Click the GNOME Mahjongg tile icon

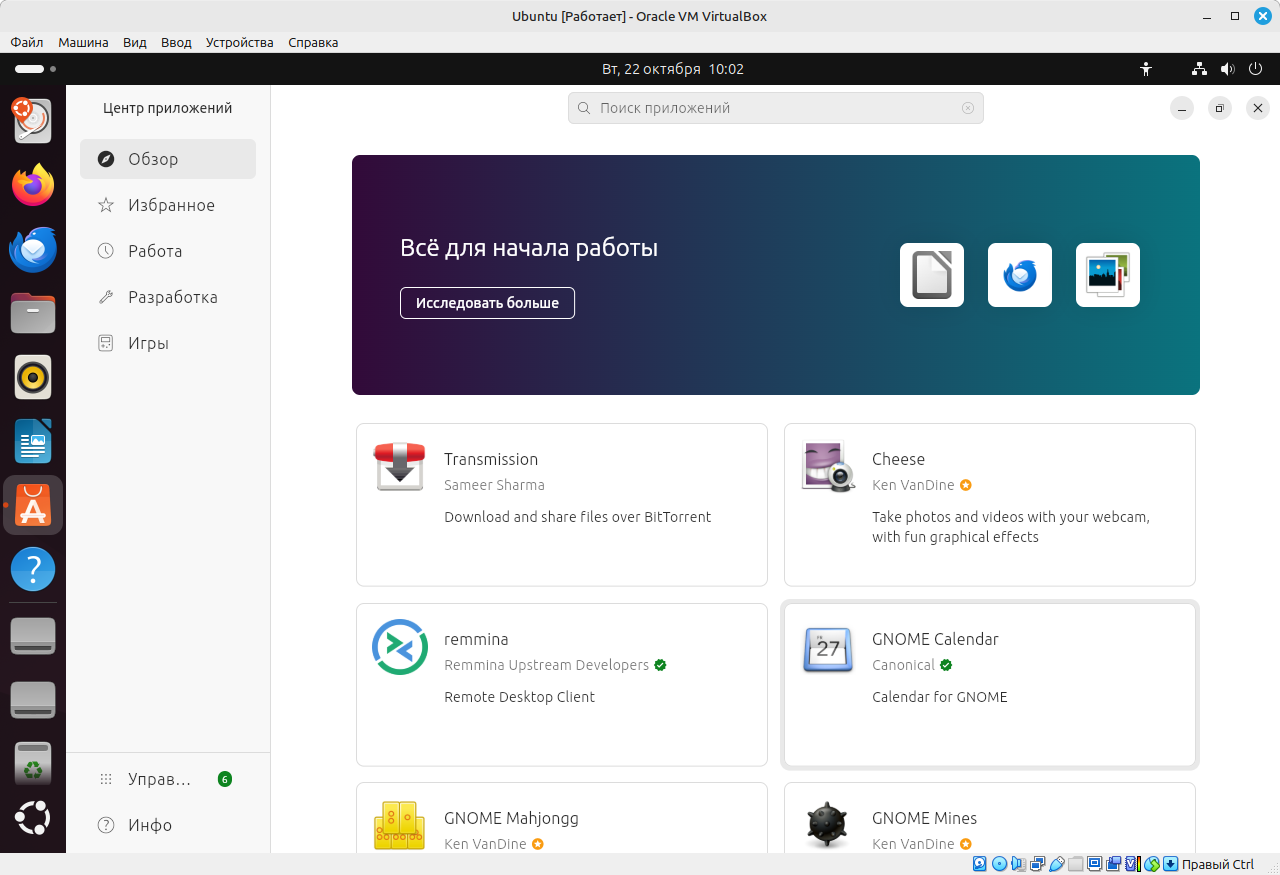click(399, 826)
